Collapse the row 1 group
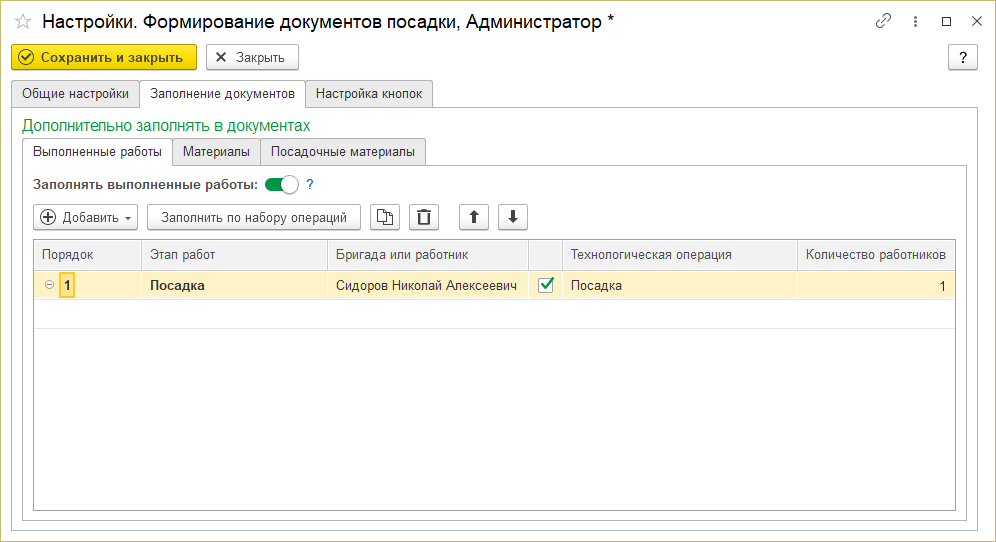 tap(49, 285)
